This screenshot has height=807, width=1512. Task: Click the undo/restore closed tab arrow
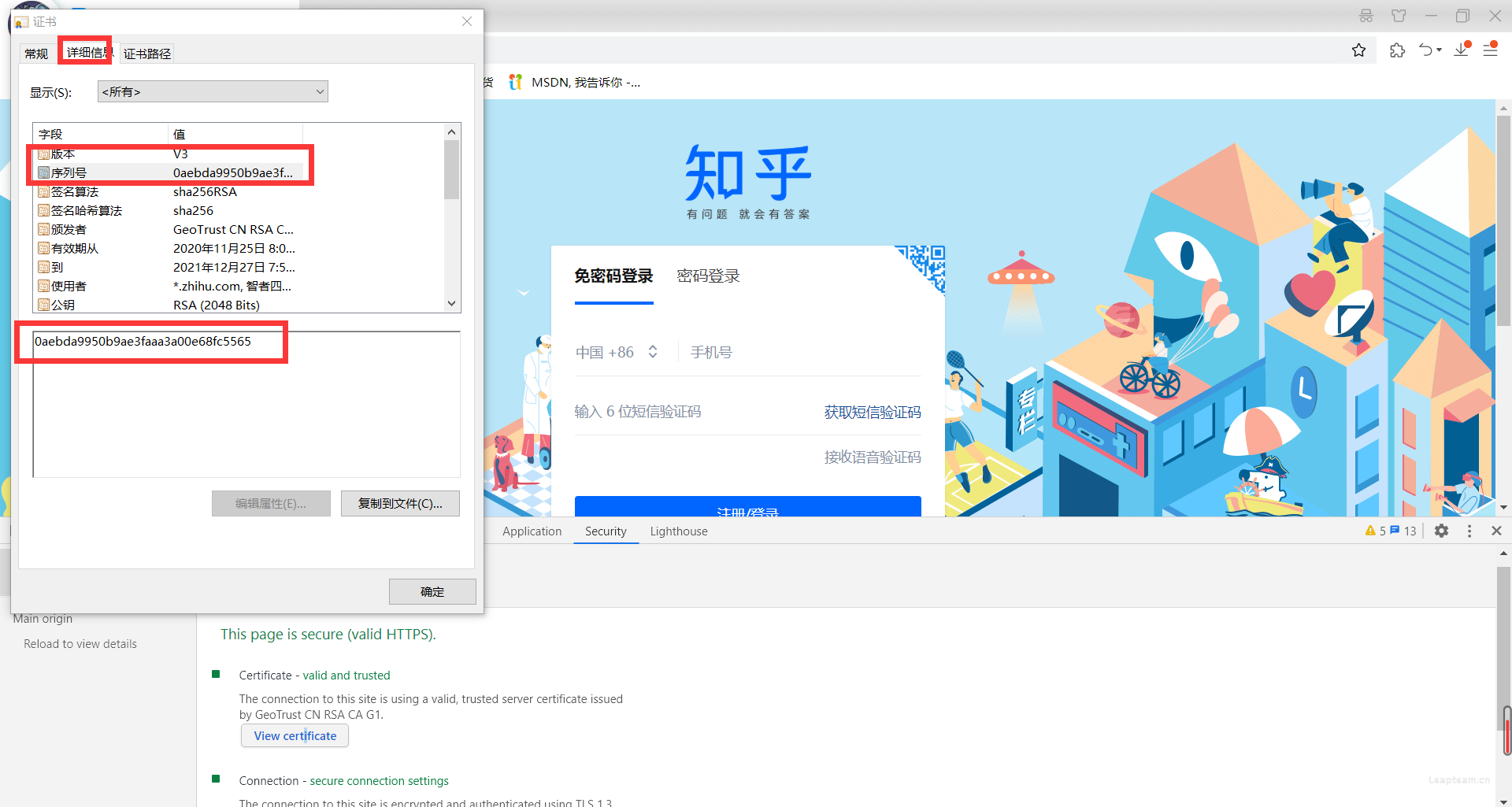click(x=1426, y=50)
